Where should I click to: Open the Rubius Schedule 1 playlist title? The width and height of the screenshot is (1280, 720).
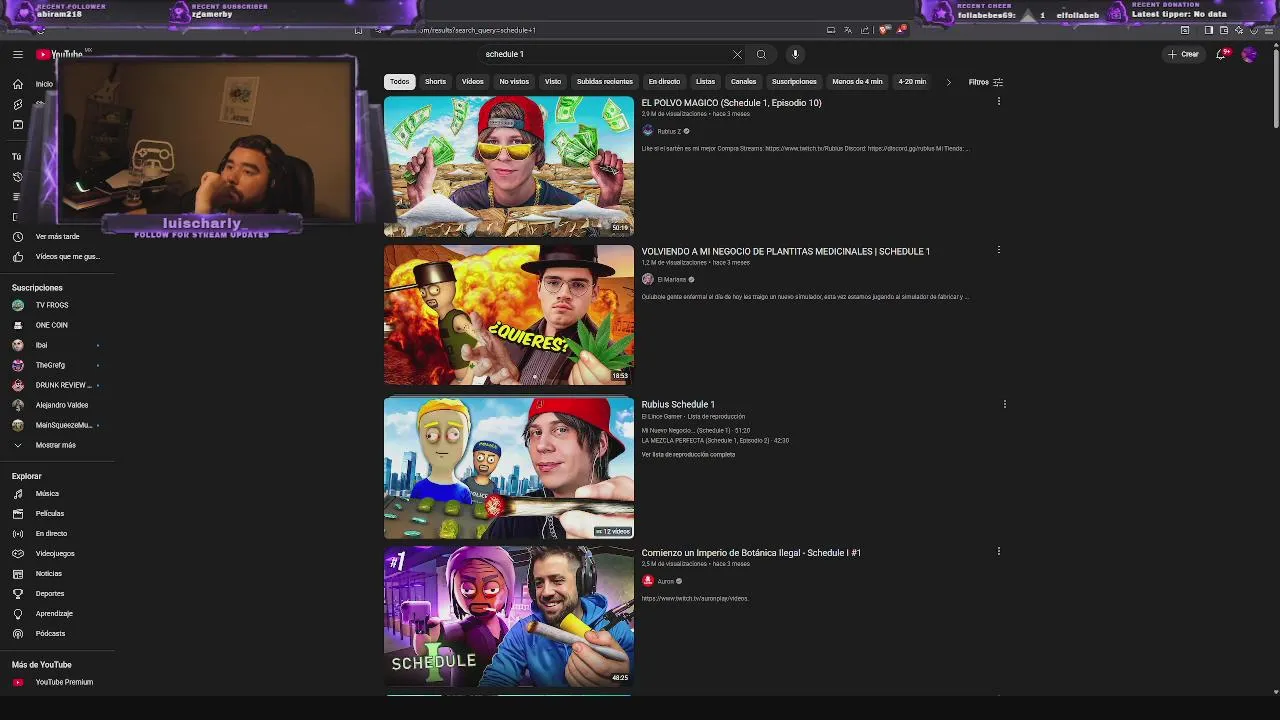(x=677, y=405)
